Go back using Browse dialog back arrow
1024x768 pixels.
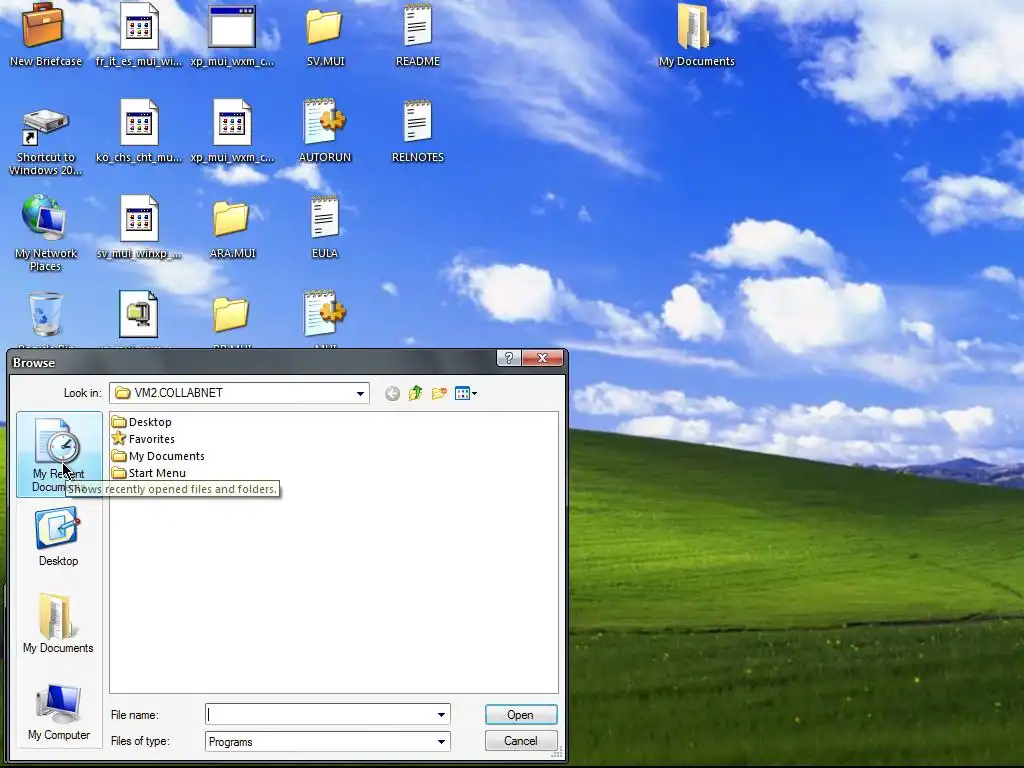[x=392, y=393]
